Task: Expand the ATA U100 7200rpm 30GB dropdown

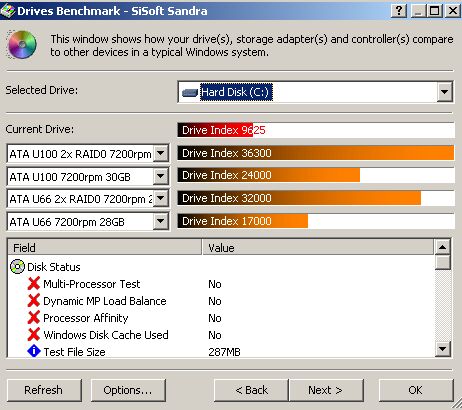Action: coord(161,176)
